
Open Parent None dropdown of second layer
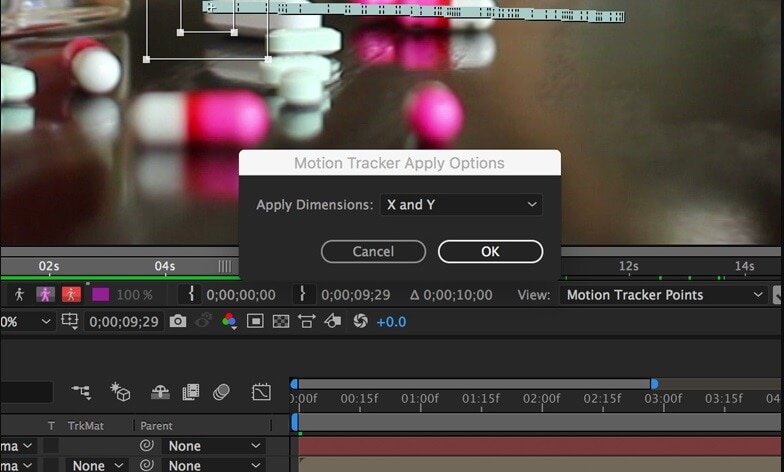pos(214,465)
